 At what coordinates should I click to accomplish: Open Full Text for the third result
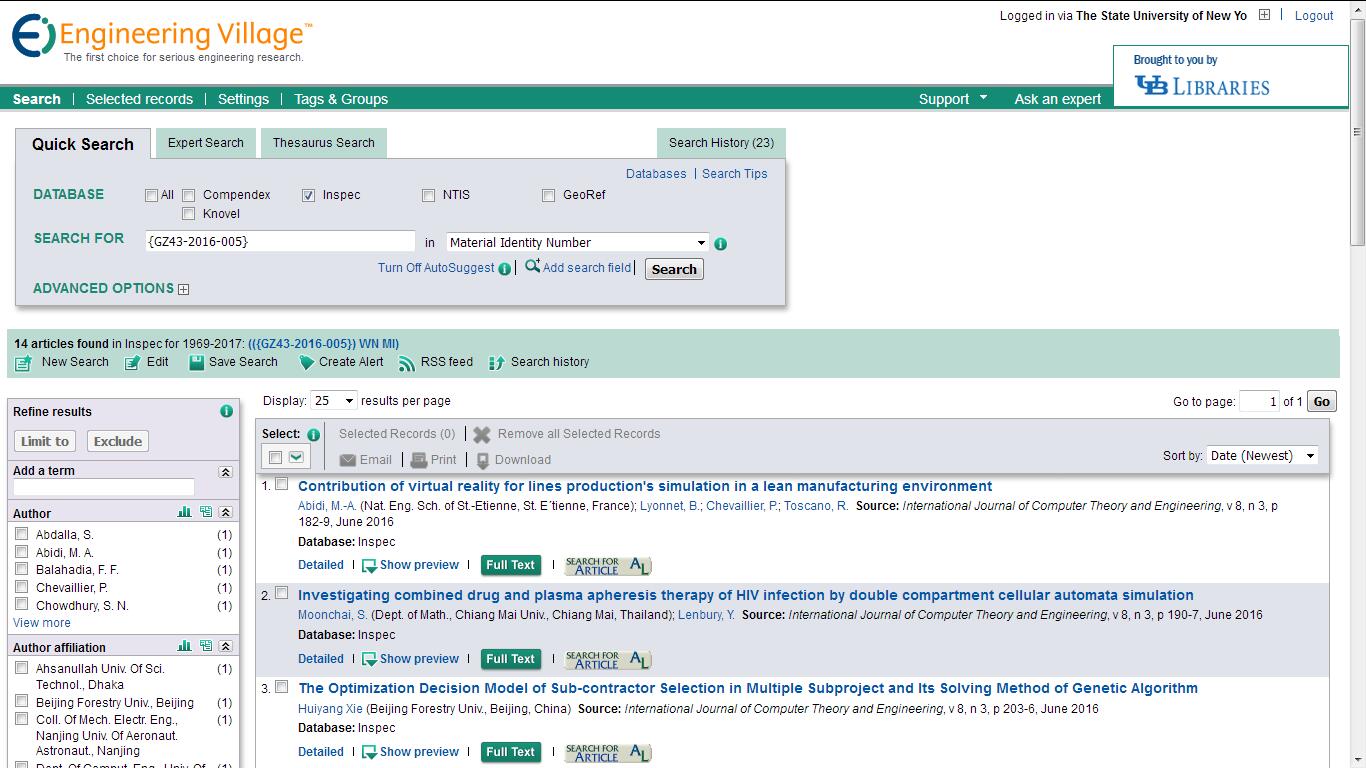click(x=510, y=752)
